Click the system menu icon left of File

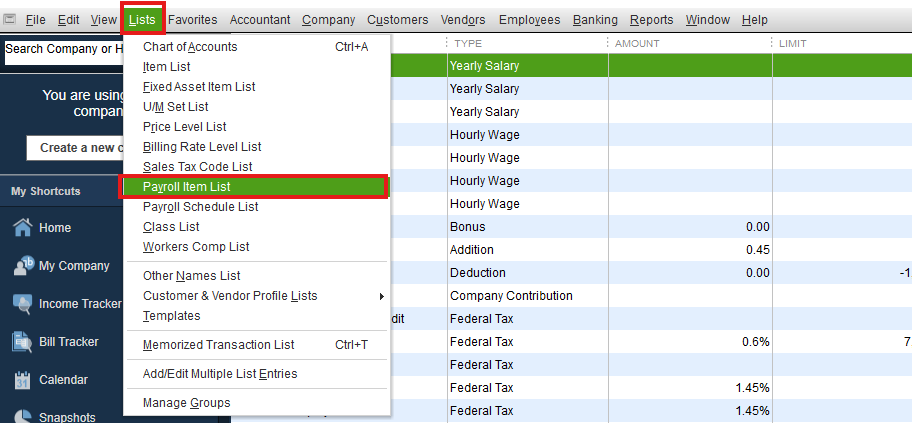click(10, 19)
